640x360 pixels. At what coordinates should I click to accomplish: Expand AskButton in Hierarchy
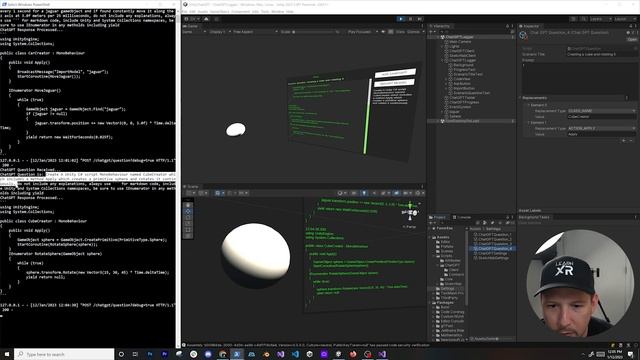click(446, 84)
